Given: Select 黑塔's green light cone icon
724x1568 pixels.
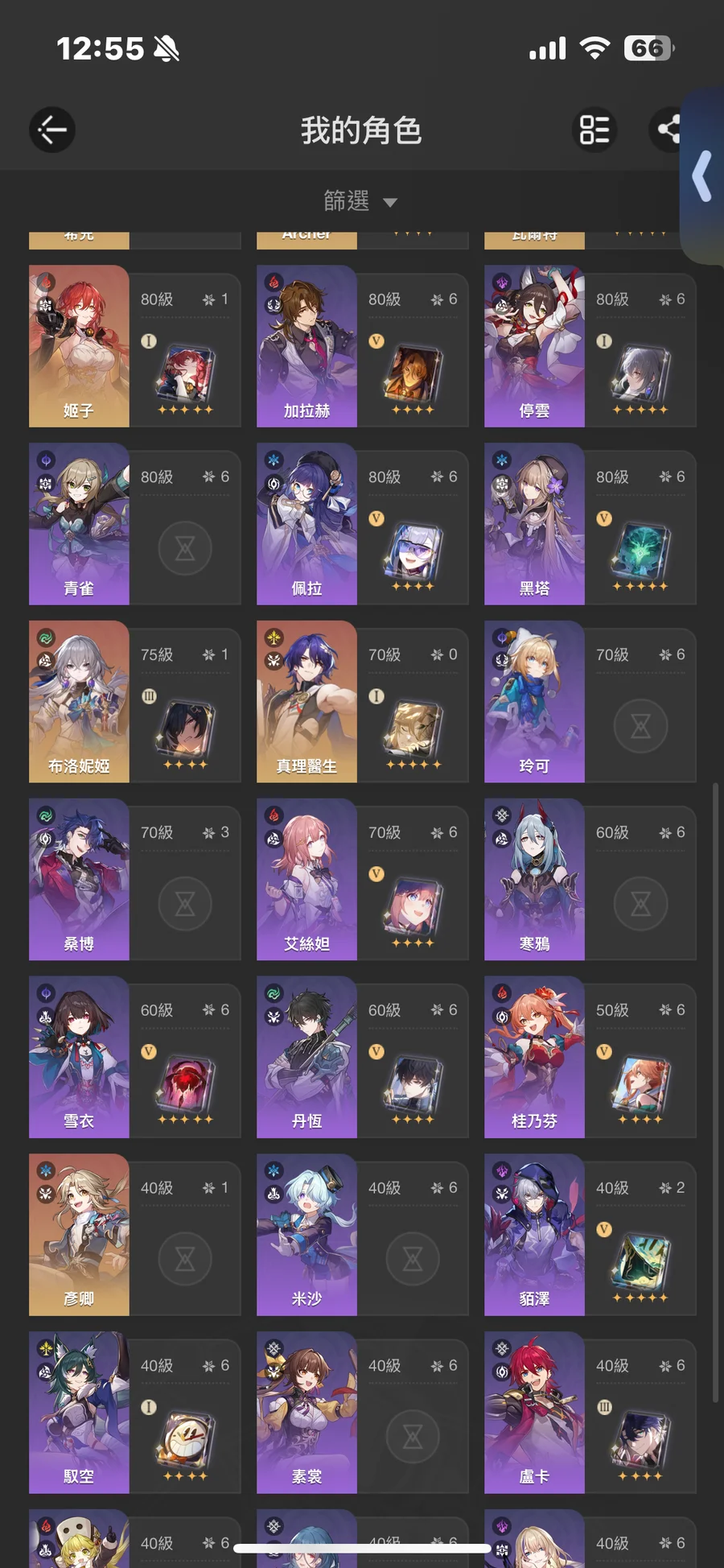Looking at the screenshot, I should pyautogui.click(x=640, y=552).
